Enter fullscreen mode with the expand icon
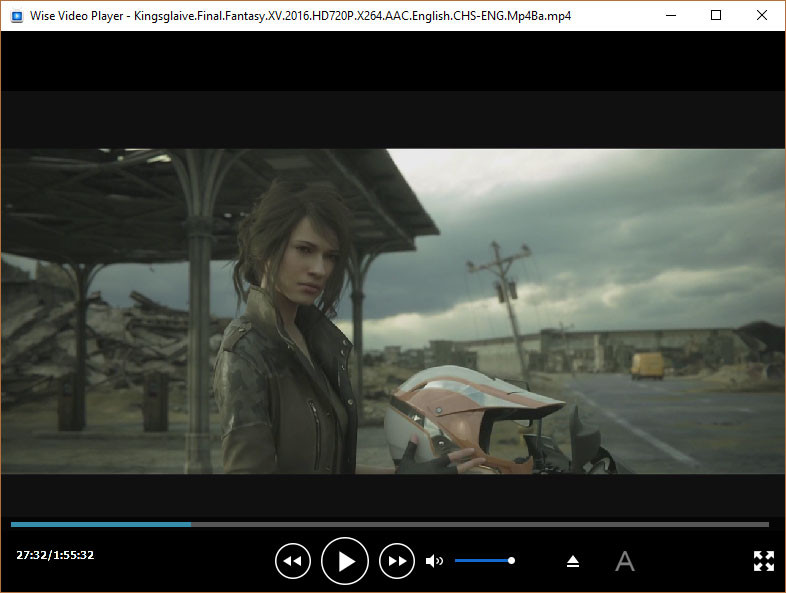 (x=763, y=561)
